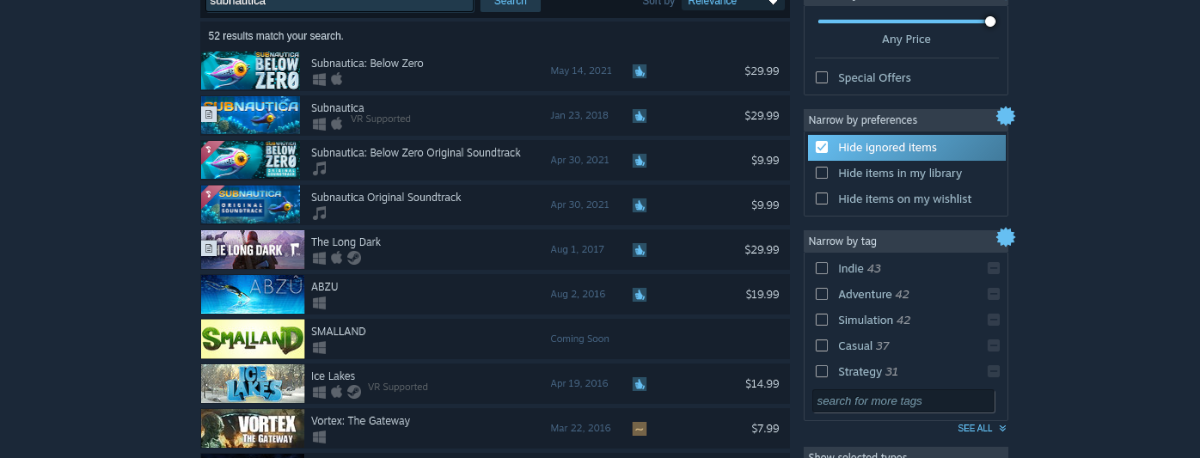Check the Indie tag filter
The height and width of the screenshot is (458, 1200).
822,268
